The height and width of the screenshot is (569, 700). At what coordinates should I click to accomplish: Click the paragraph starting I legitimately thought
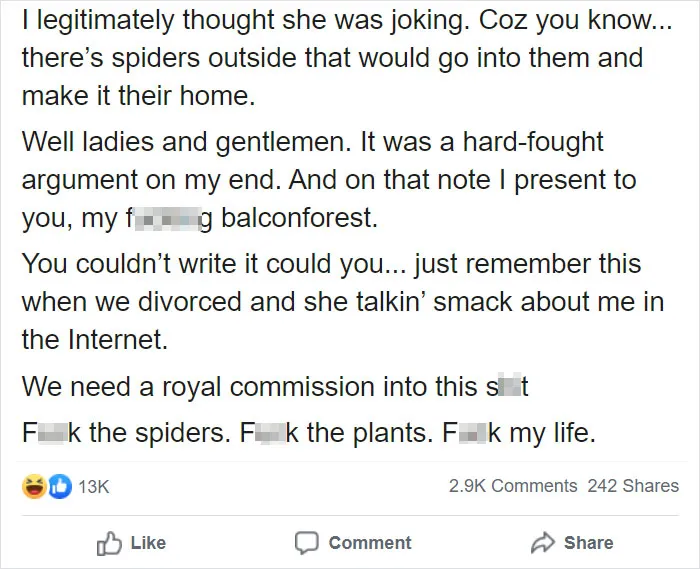pos(346,58)
